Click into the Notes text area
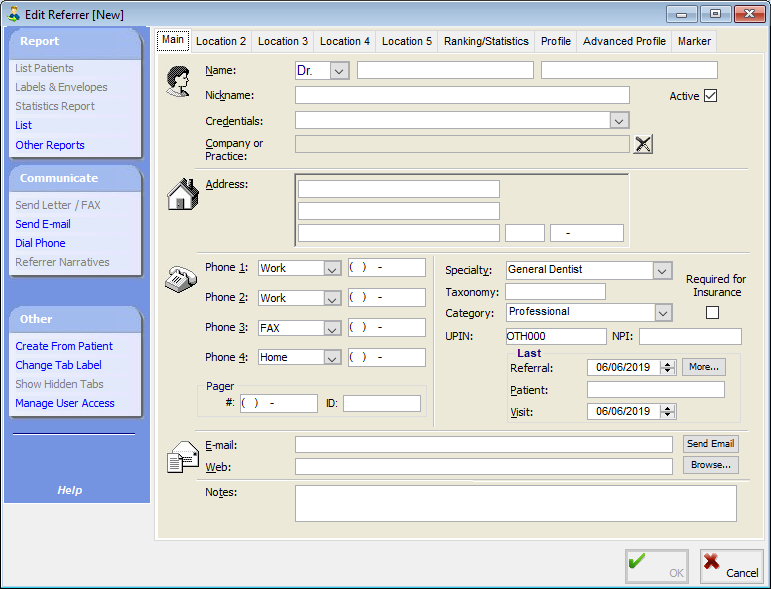 click(x=515, y=503)
